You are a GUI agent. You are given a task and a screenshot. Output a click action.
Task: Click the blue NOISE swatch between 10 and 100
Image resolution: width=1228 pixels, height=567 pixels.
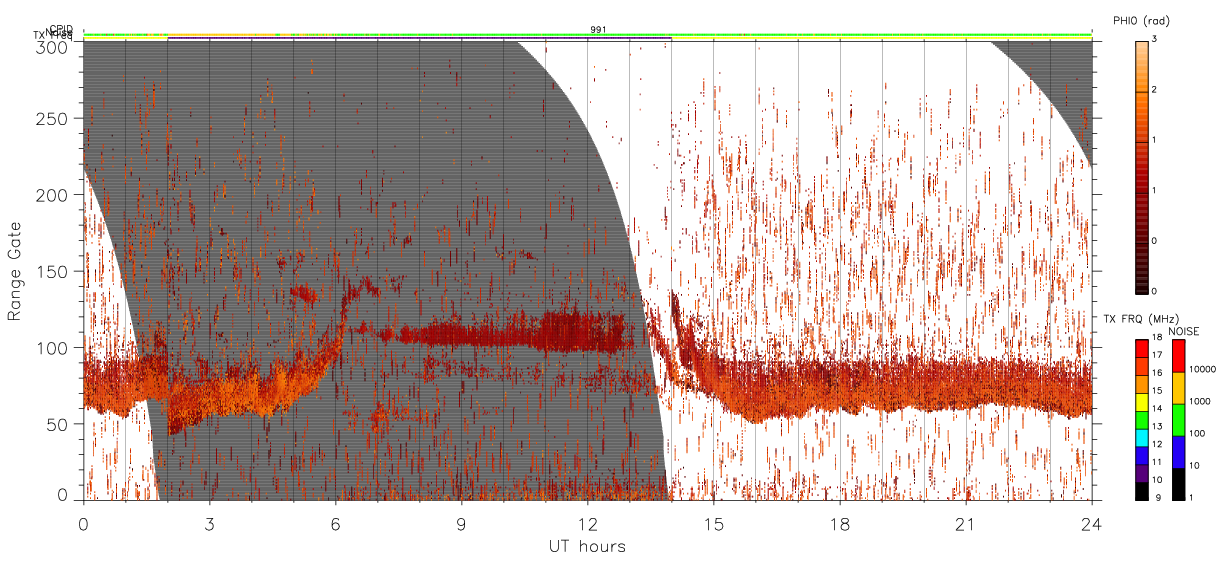click(x=1177, y=452)
